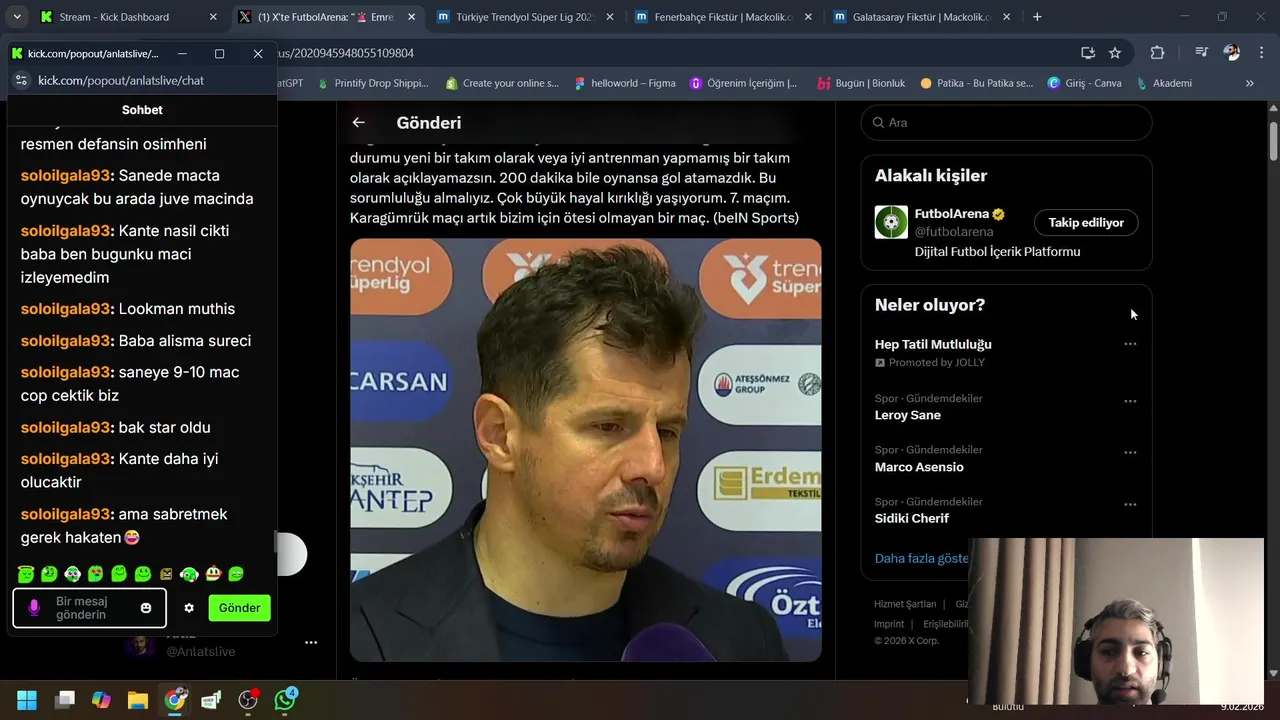Open Chrome three-dot menu
The height and width of the screenshot is (720, 1280).
(x=1262, y=53)
